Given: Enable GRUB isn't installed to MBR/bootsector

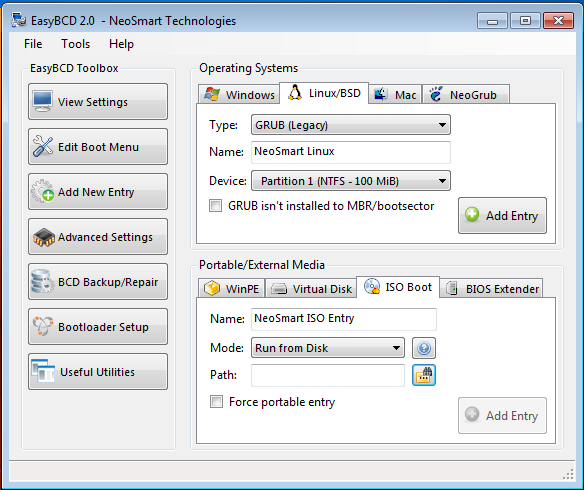Looking at the screenshot, I should pyautogui.click(x=216, y=206).
